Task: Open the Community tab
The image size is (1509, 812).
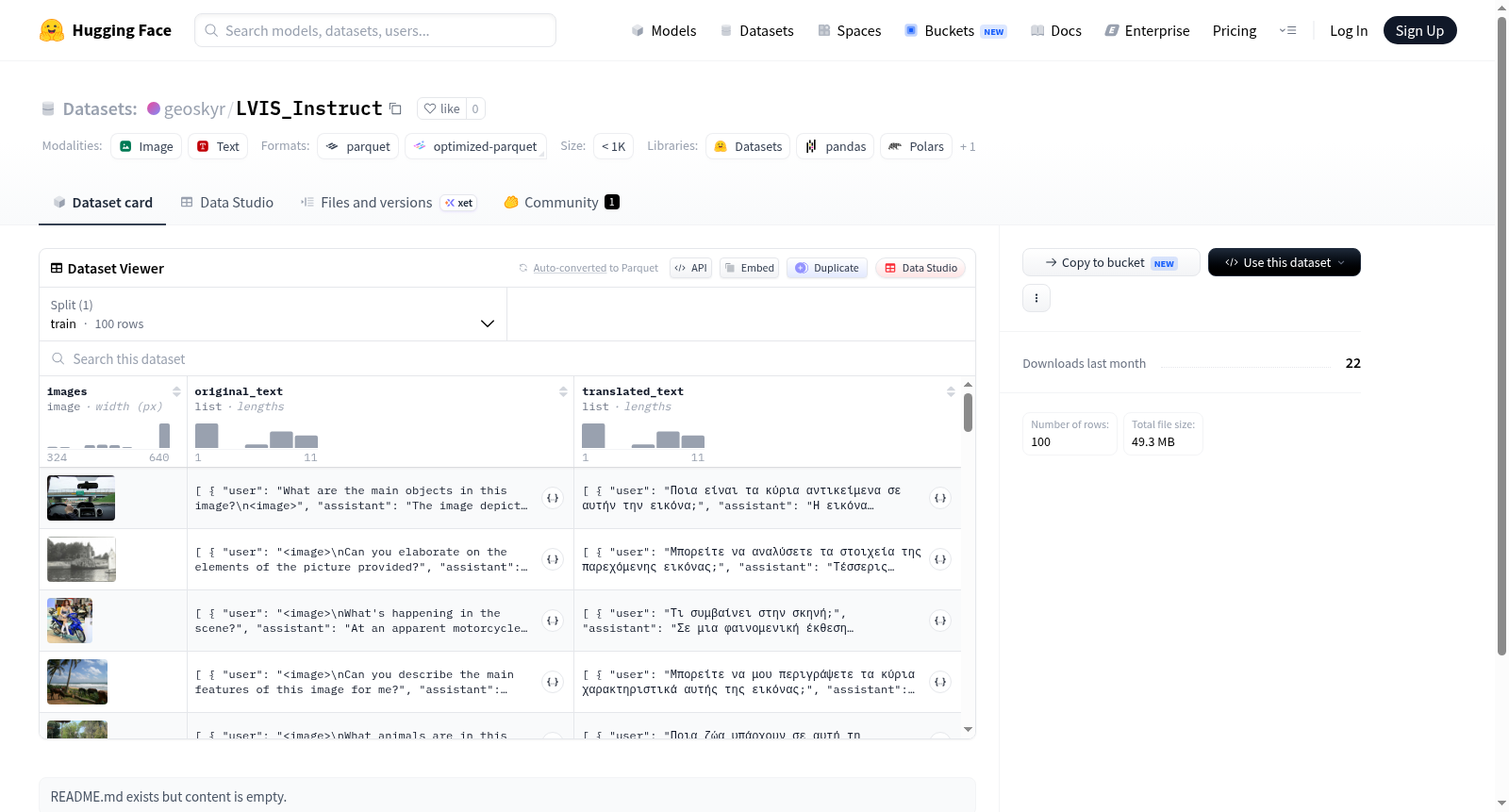Action: tap(562, 203)
